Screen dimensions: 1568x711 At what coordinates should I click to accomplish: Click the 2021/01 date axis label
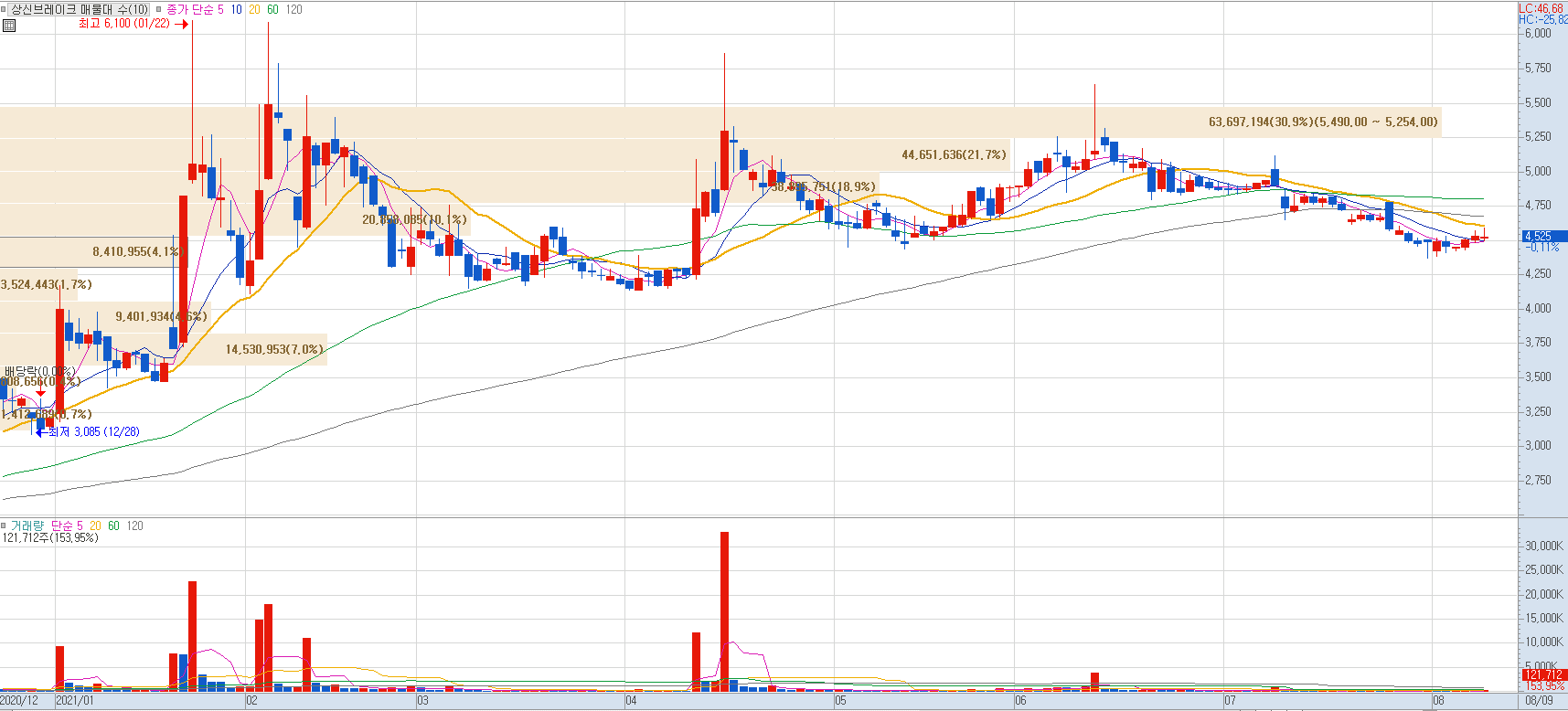[x=75, y=701]
